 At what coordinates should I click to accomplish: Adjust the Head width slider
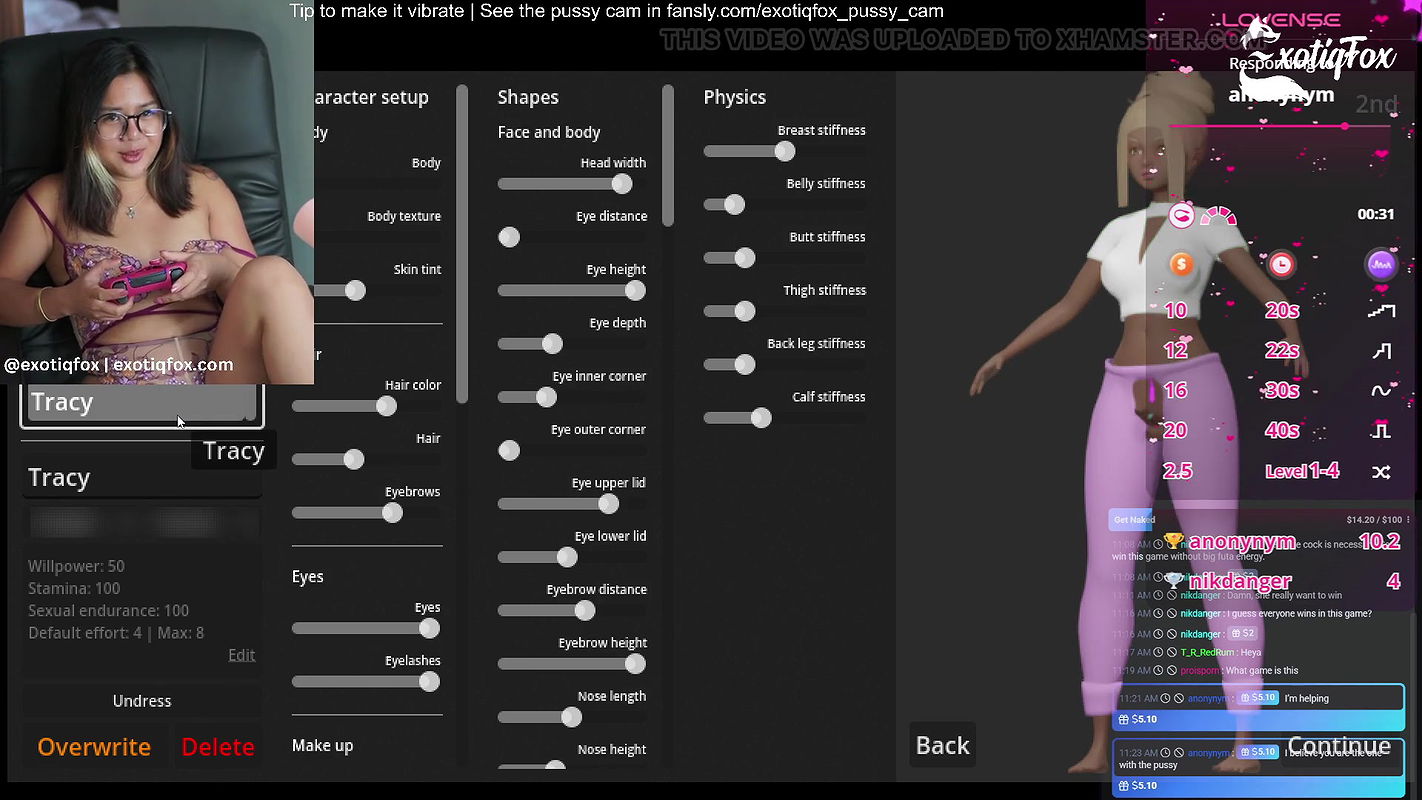click(621, 184)
